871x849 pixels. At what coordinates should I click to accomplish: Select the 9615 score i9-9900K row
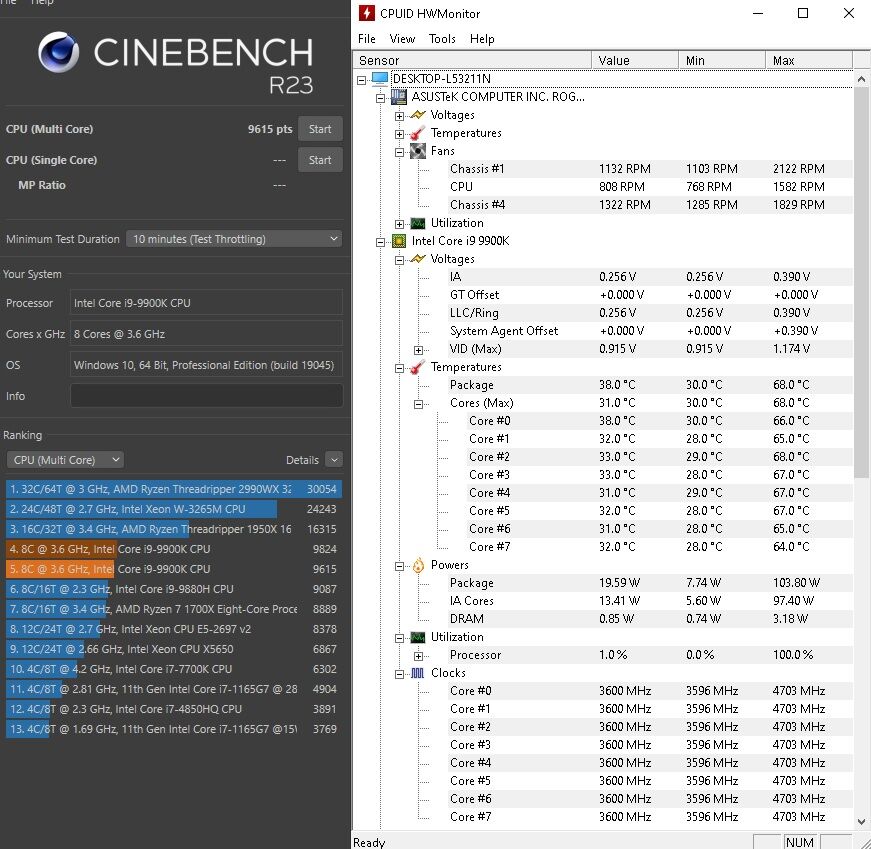[174, 569]
